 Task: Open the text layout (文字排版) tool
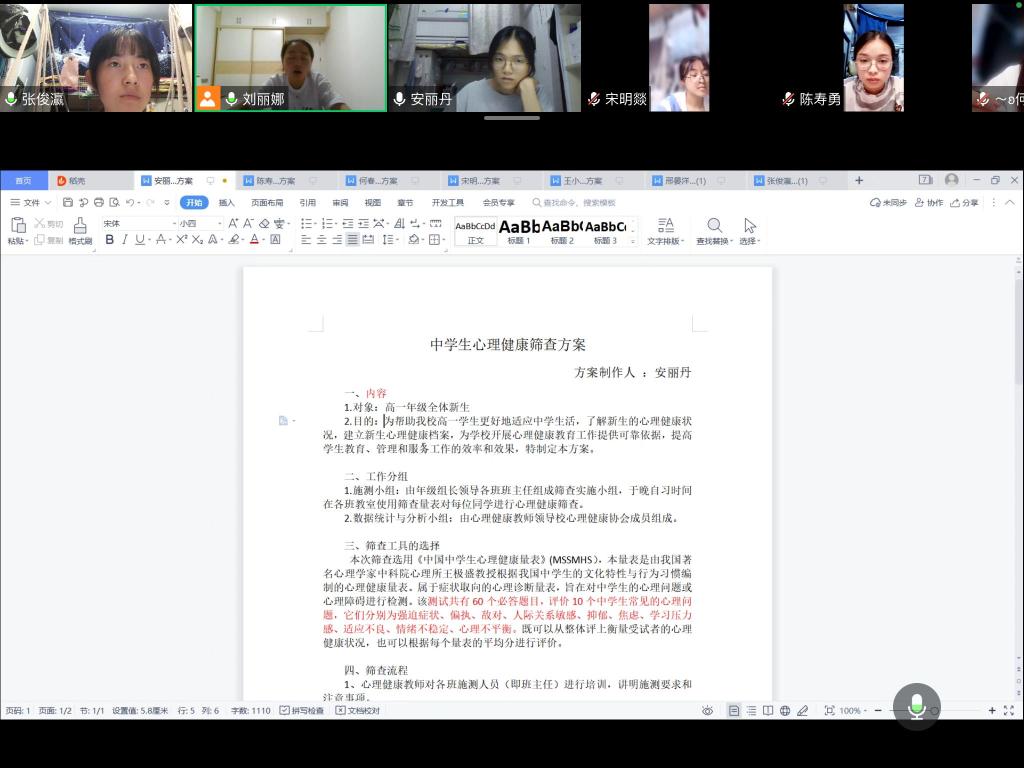point(665,230)
